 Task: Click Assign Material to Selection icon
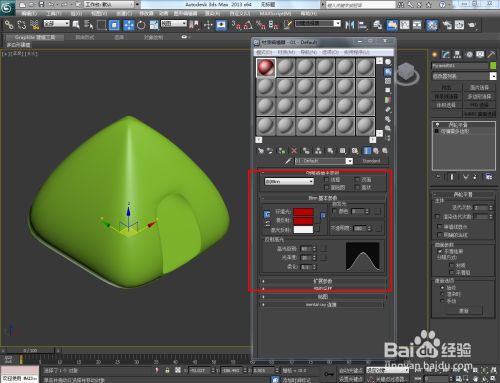[282, 151]
